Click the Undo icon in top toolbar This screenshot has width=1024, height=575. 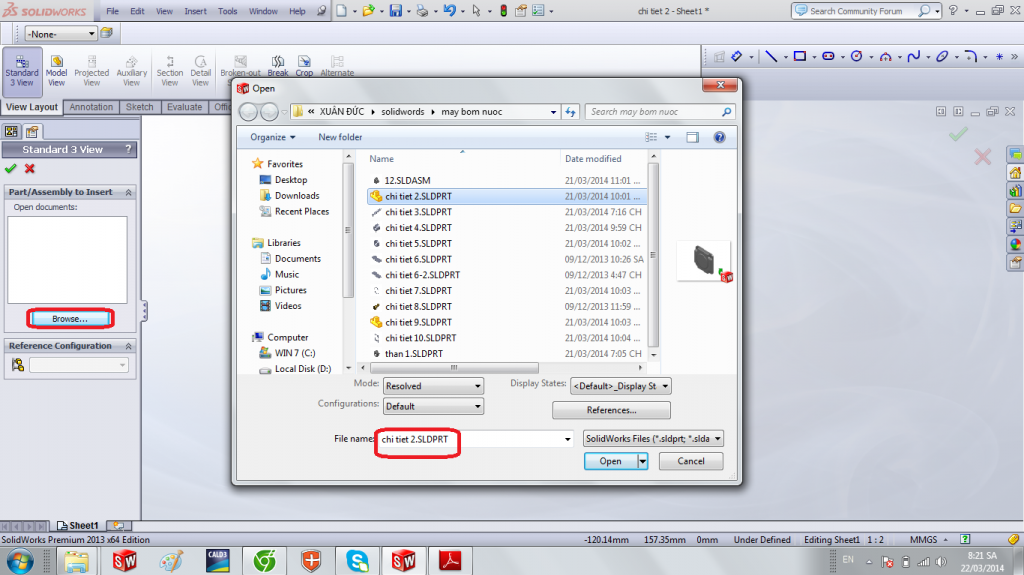449,10
